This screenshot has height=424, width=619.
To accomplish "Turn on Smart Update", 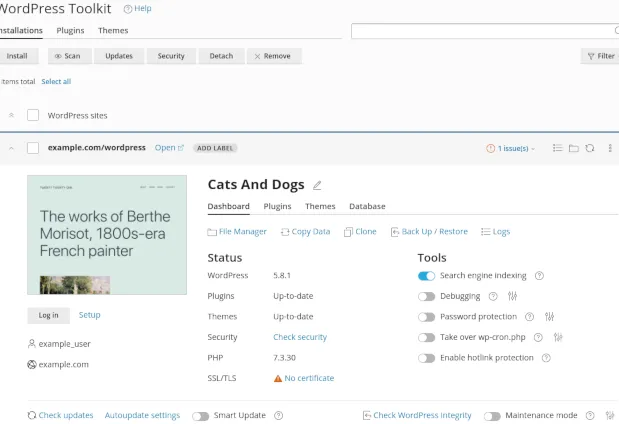I will (x=201, y=416).
